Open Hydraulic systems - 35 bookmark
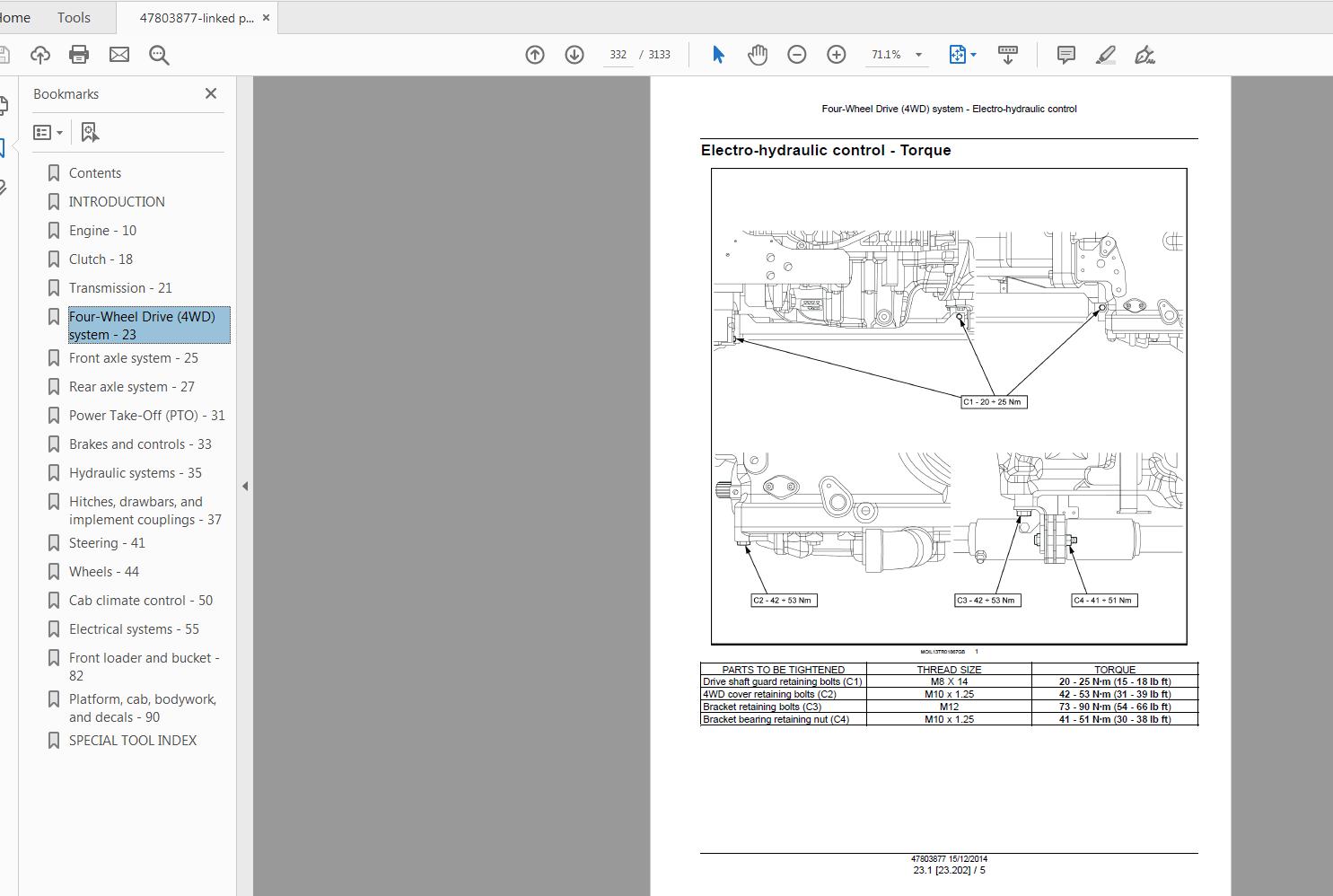Image resolution: width=1333 pixels, height=896 pixels. [136, 473]
